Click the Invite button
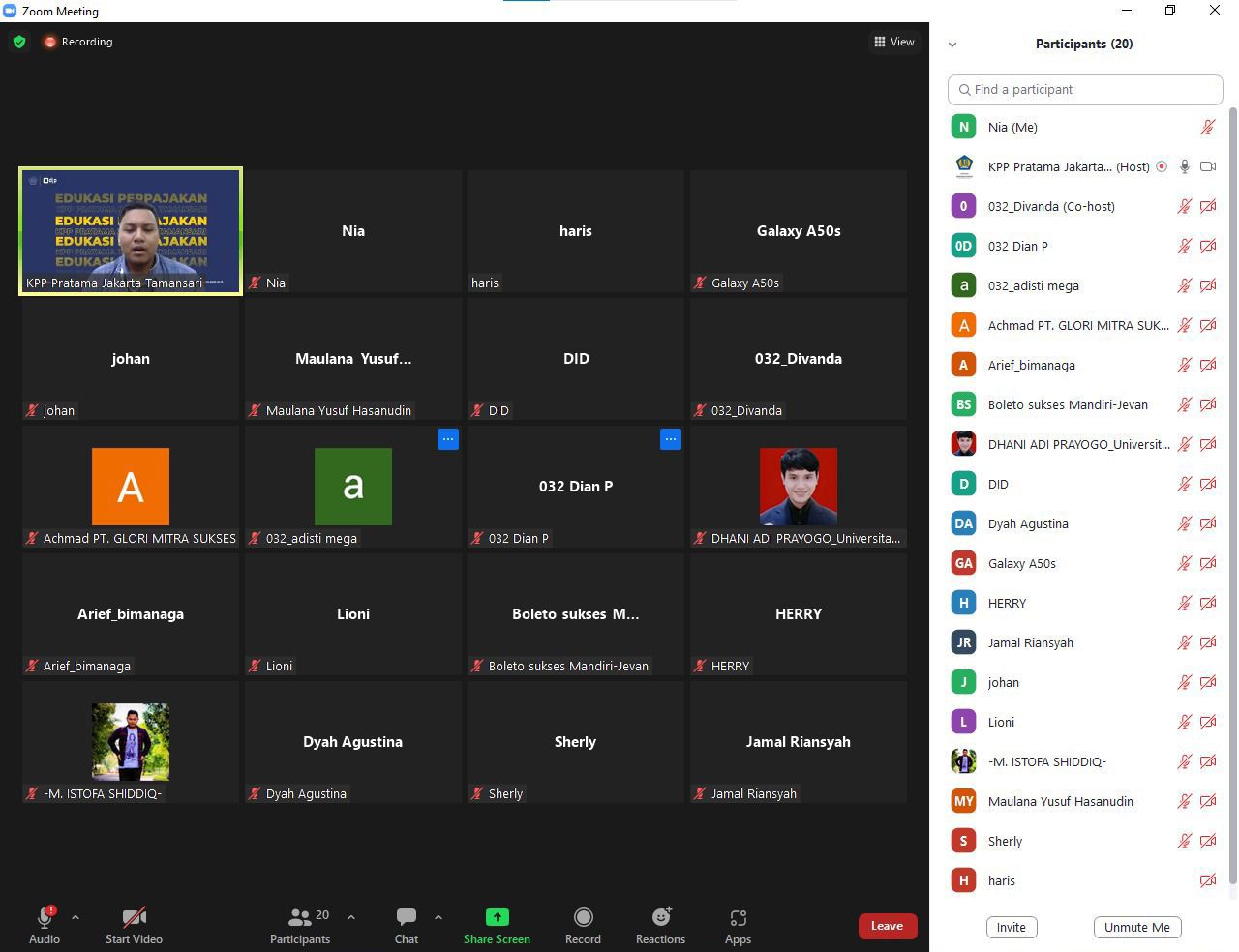The width and height of the screenshot is (1239, 952). click(x=1011, y=927)
